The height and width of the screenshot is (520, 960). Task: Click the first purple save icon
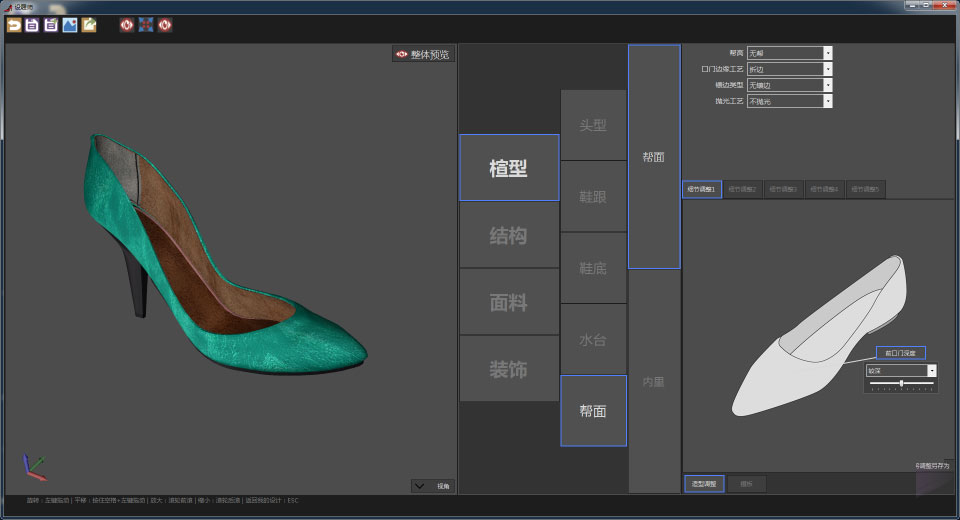click(32, 25)
